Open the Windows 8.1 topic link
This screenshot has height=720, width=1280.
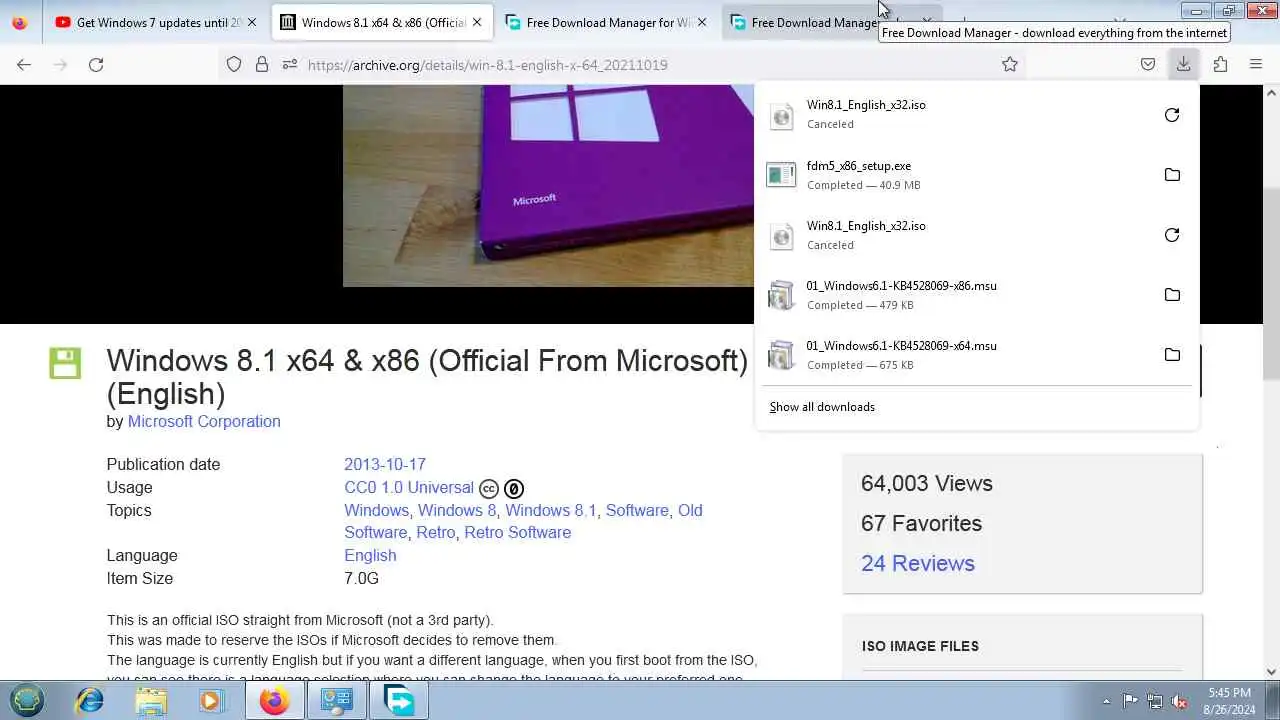(550, 510)
